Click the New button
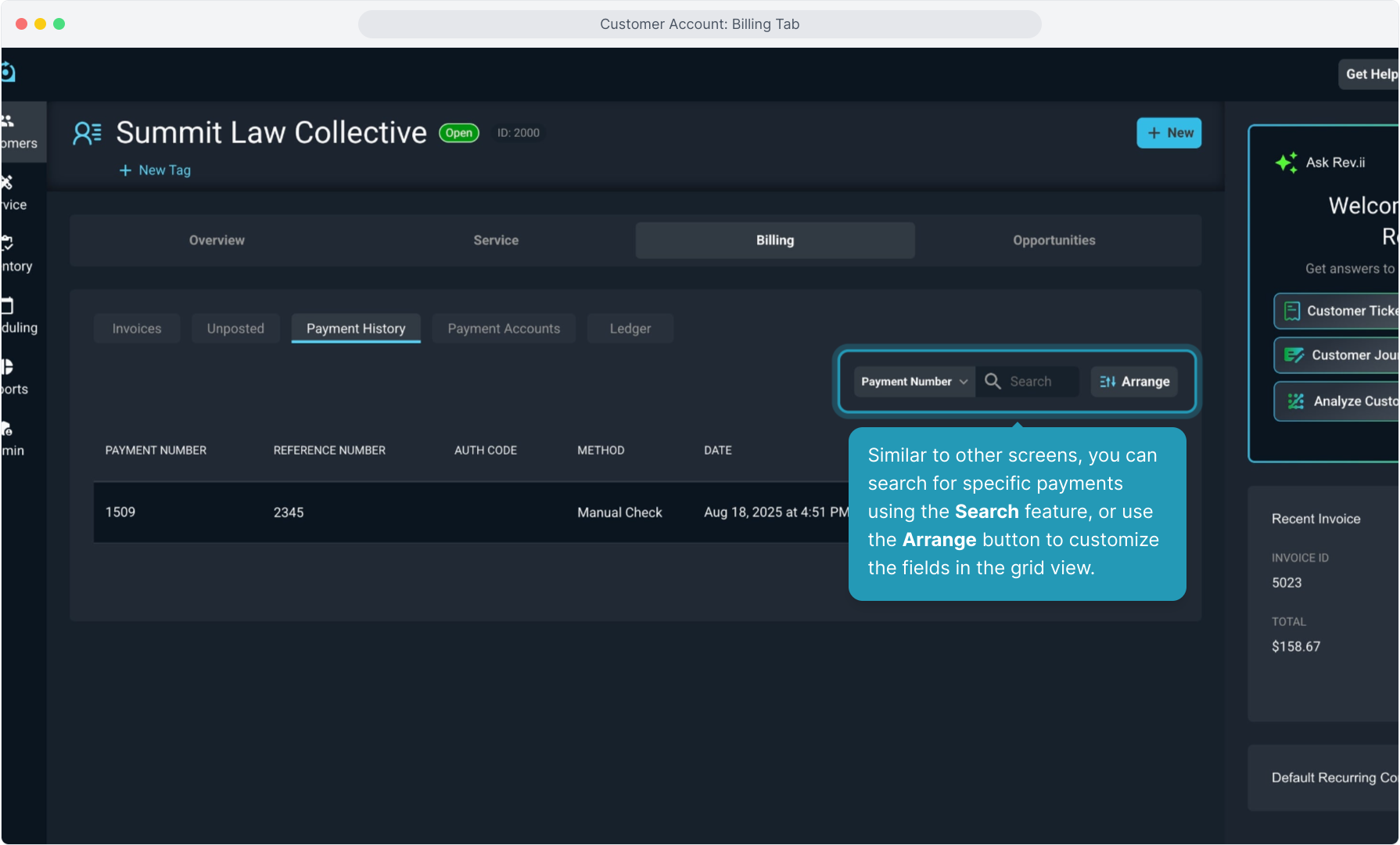The width and height of the screenshot is (1400, 845). tap(1168, 133)
